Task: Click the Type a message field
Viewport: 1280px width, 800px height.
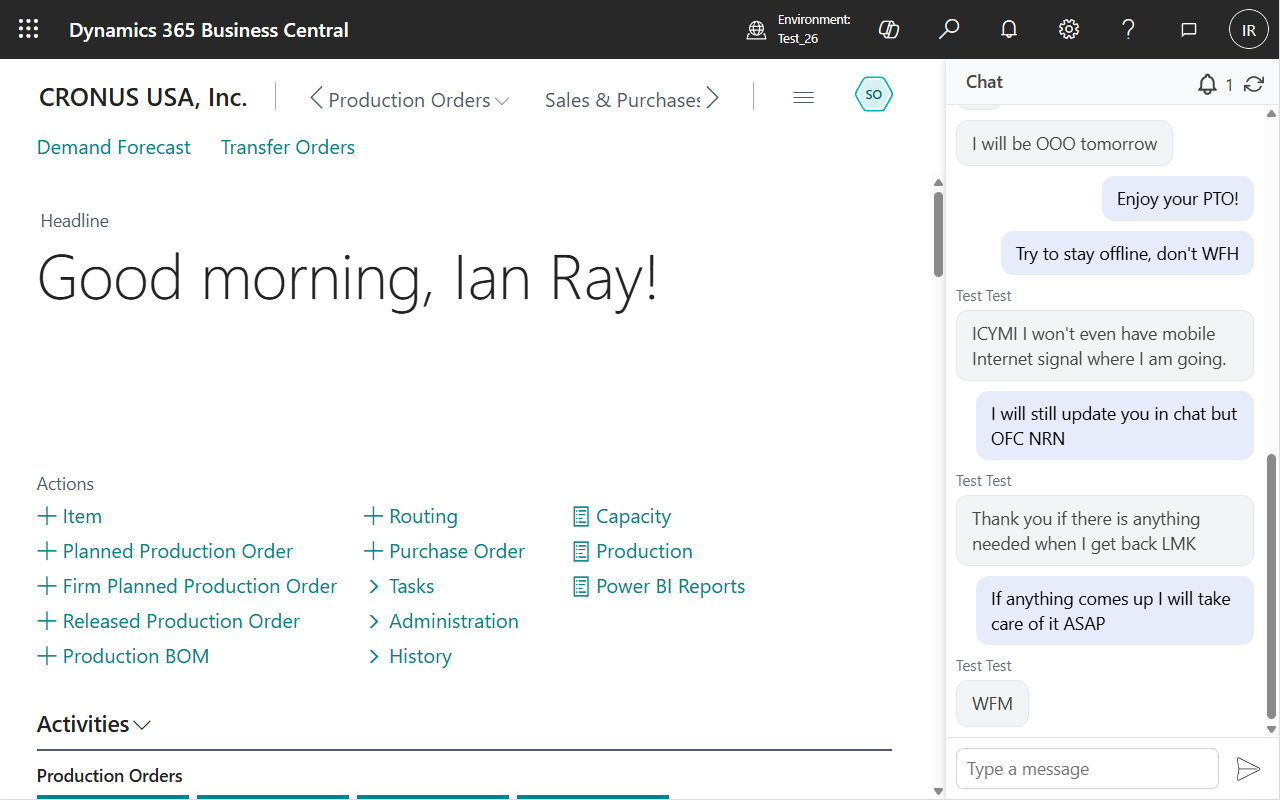Action: 1086,769
